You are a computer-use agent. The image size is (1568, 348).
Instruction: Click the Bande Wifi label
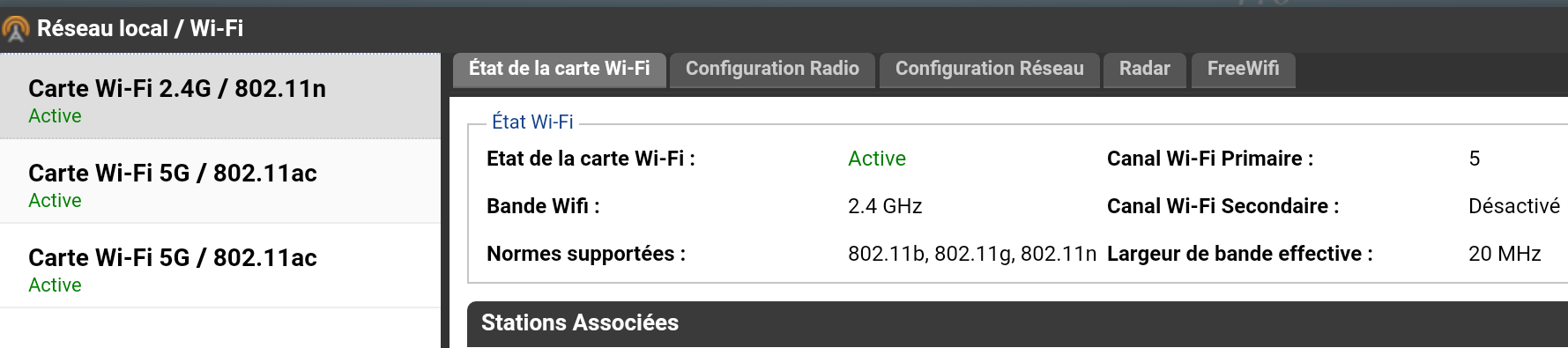pyautogui.click(x=543, y=206)
